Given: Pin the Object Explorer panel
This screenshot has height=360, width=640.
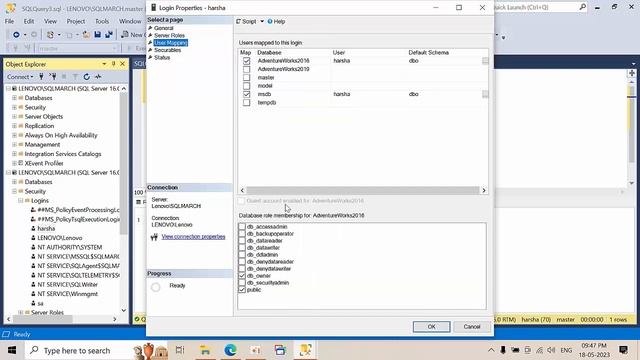Looking at the screenshot, I should pyautogui.click(x=113, y=64).
